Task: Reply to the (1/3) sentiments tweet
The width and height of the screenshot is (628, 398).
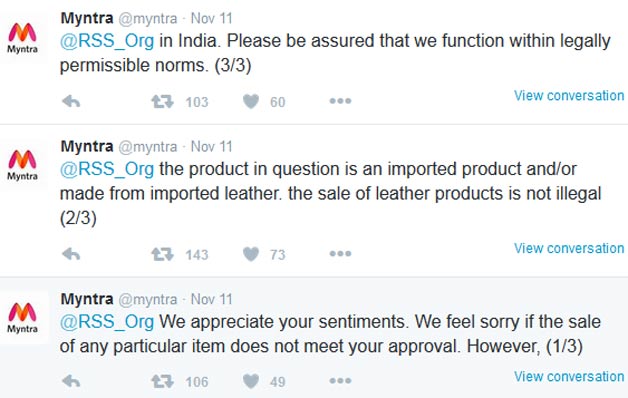Action: (x=71, y=381)
